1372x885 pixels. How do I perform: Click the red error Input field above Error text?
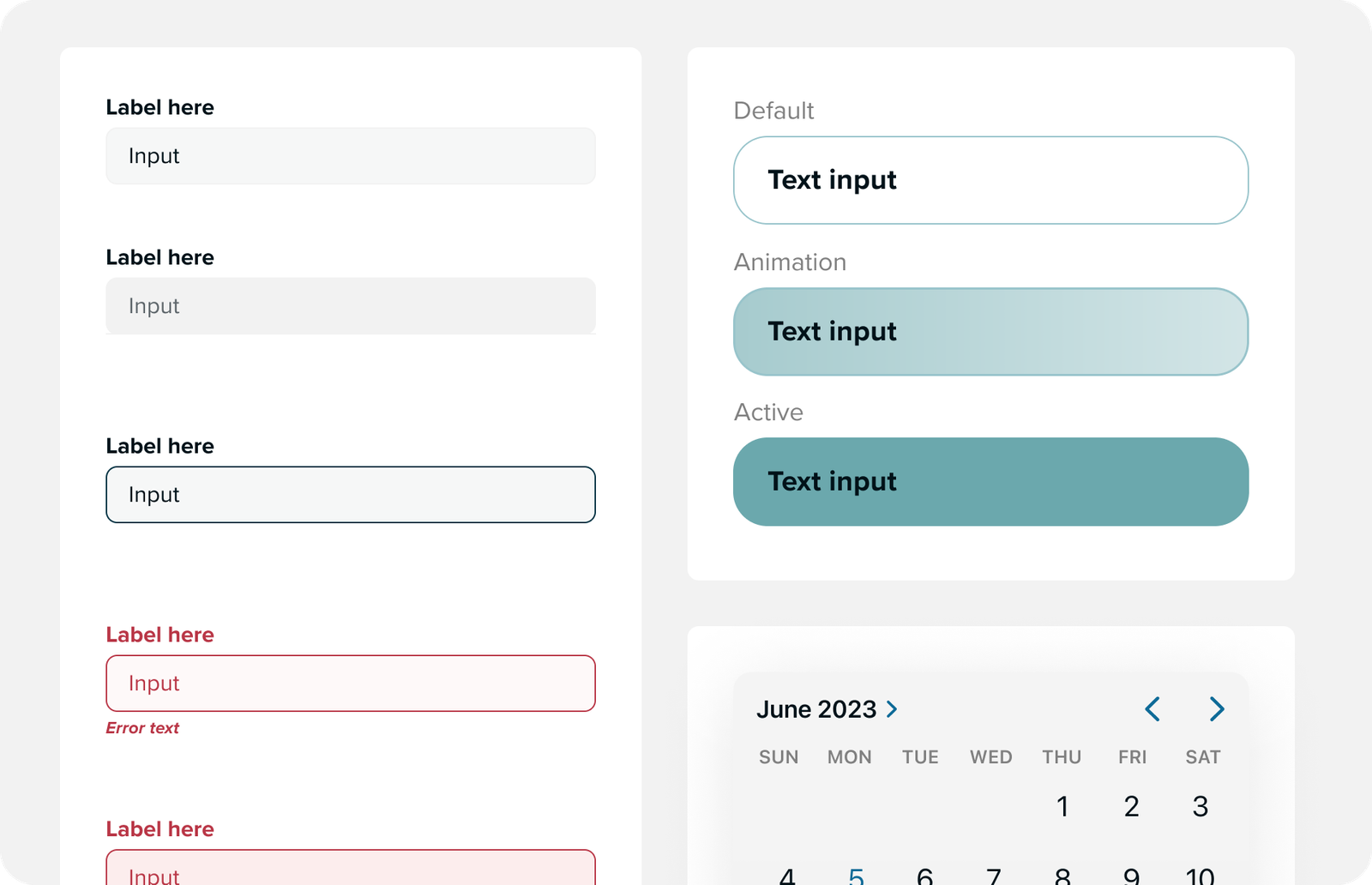click(x=350, y=683)
